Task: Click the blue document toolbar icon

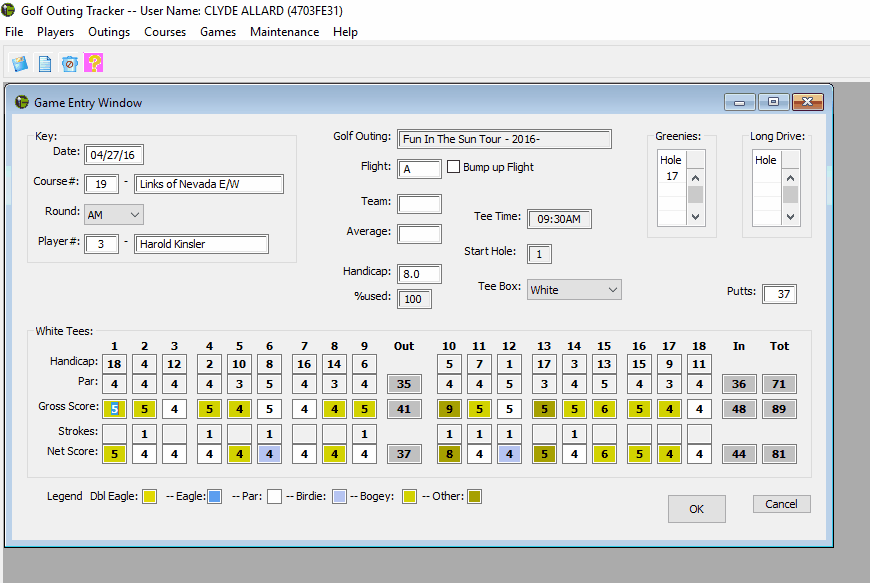Action: 45,63
